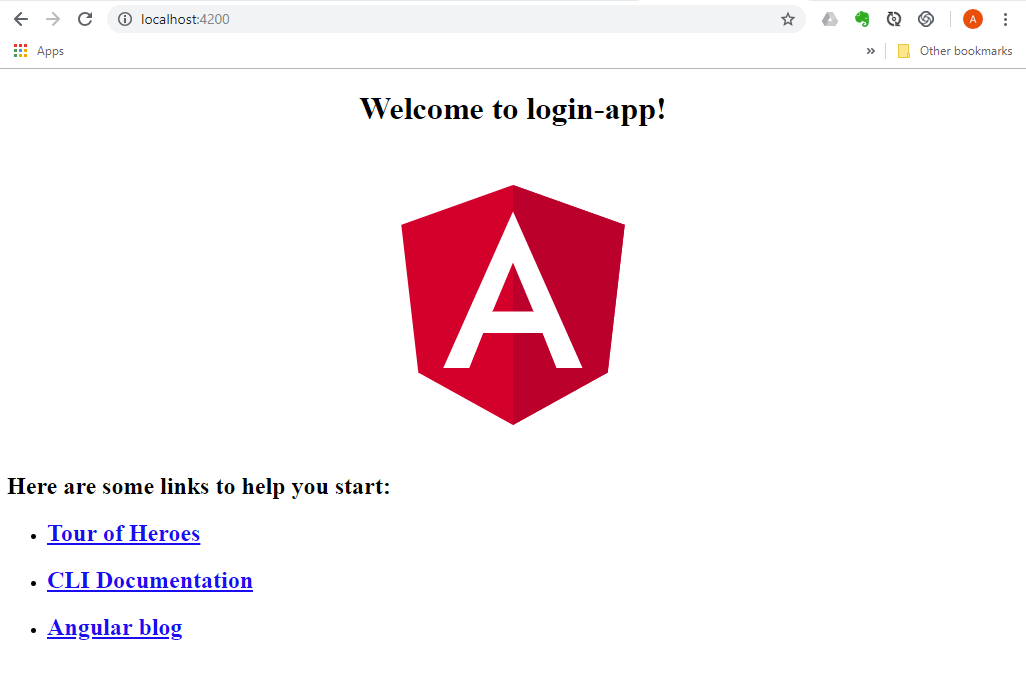The width and height of the screenshot is (1026, 690).
Task: Open the Tour of Heroes link
Action: (x=123, y=533)
